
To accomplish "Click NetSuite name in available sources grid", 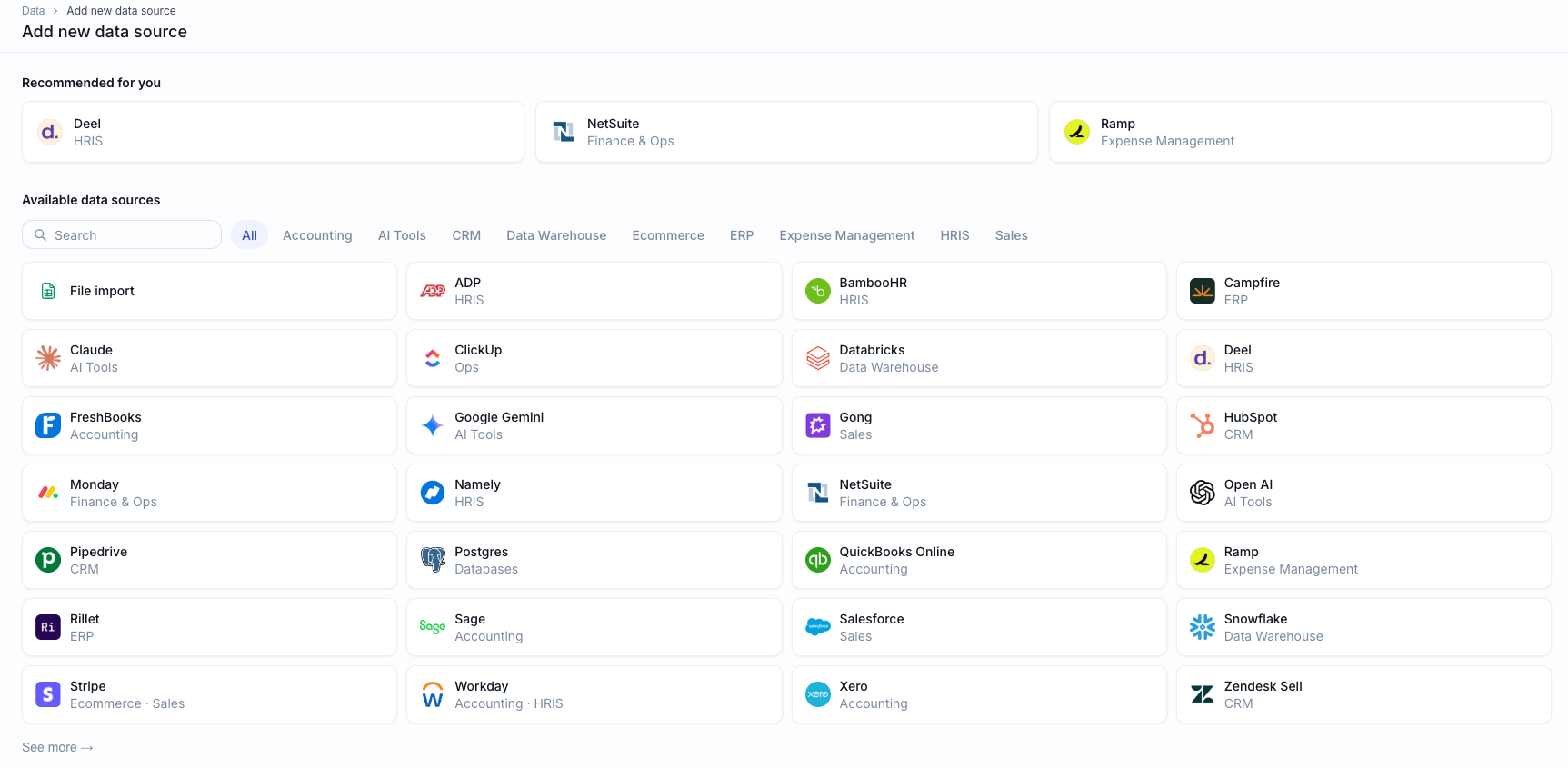I will tap(865, 484).
